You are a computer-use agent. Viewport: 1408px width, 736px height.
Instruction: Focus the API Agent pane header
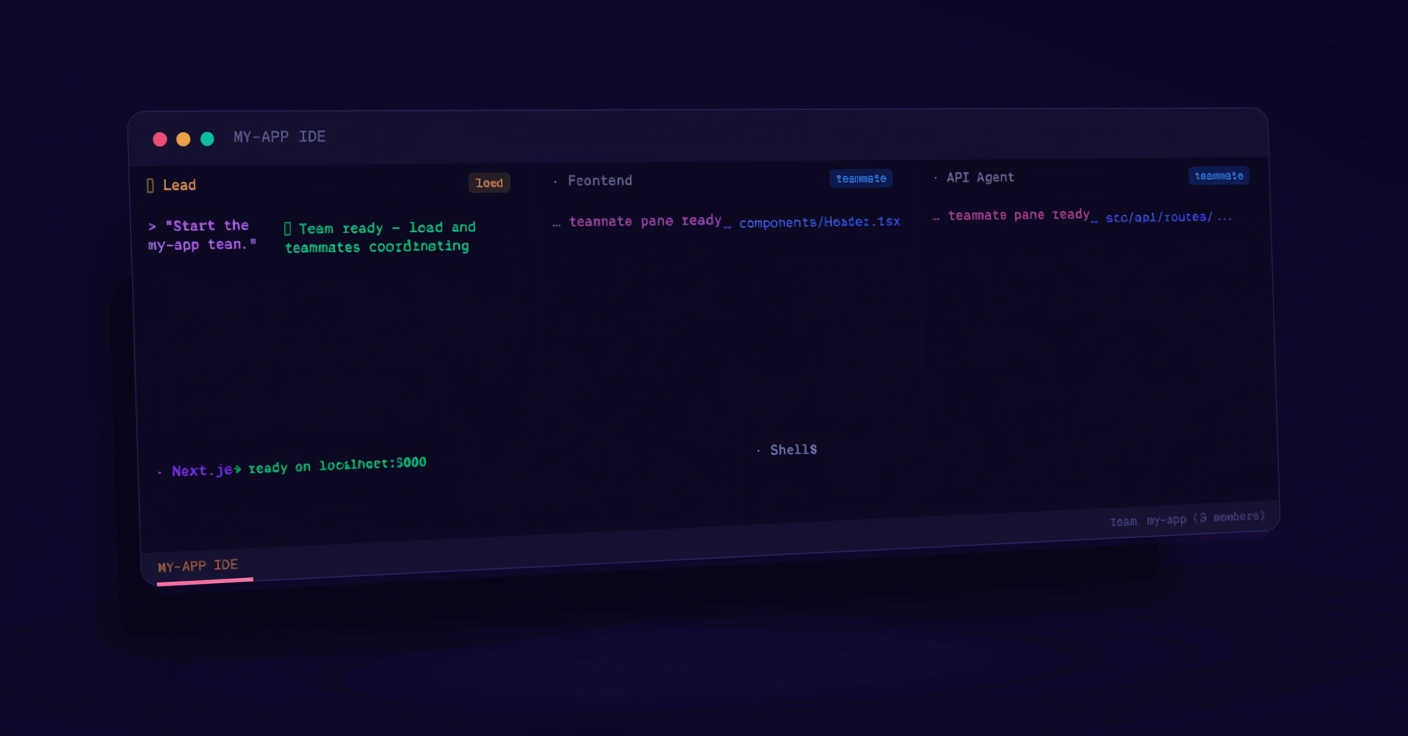coord(979,177)
